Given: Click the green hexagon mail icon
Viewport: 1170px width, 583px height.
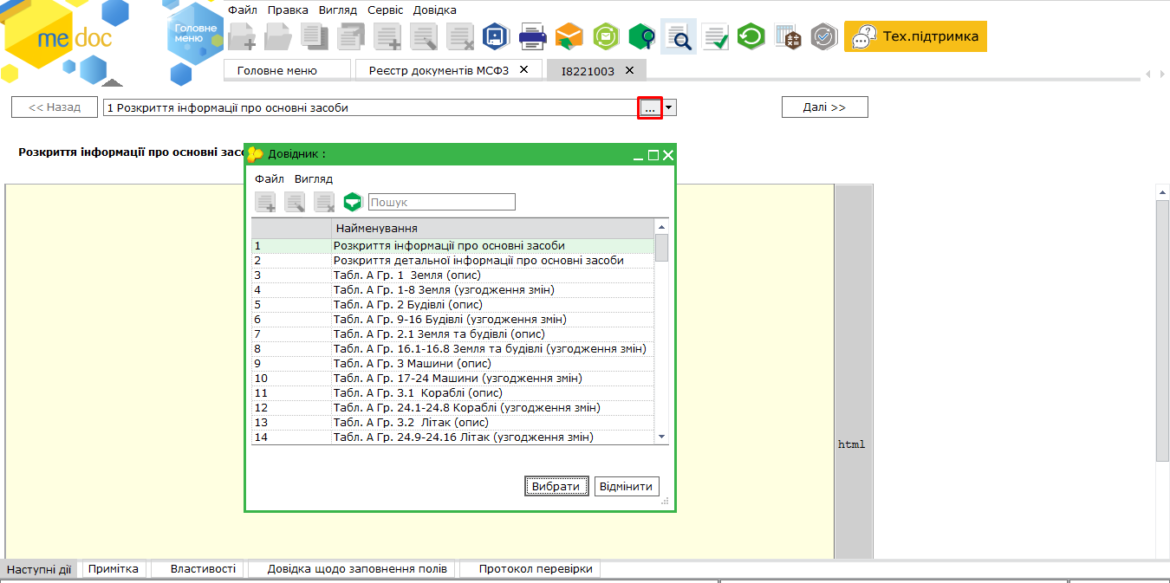Looking at the screenshot, I should pyautogui.click(x=606, y=37).
